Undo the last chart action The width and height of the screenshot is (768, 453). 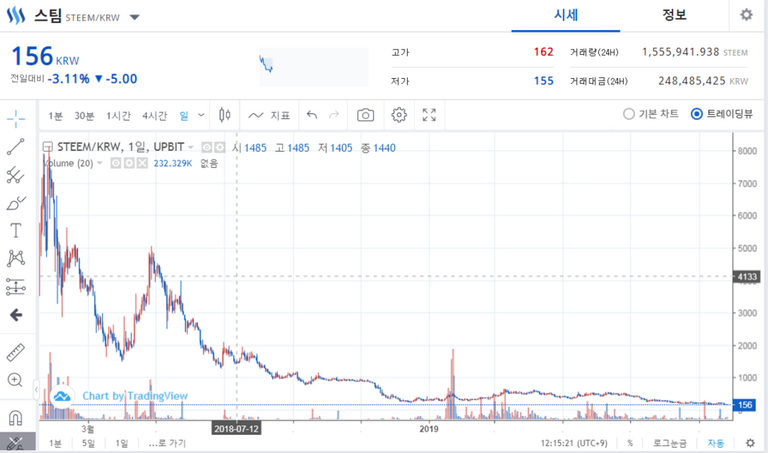pos(312,115)
